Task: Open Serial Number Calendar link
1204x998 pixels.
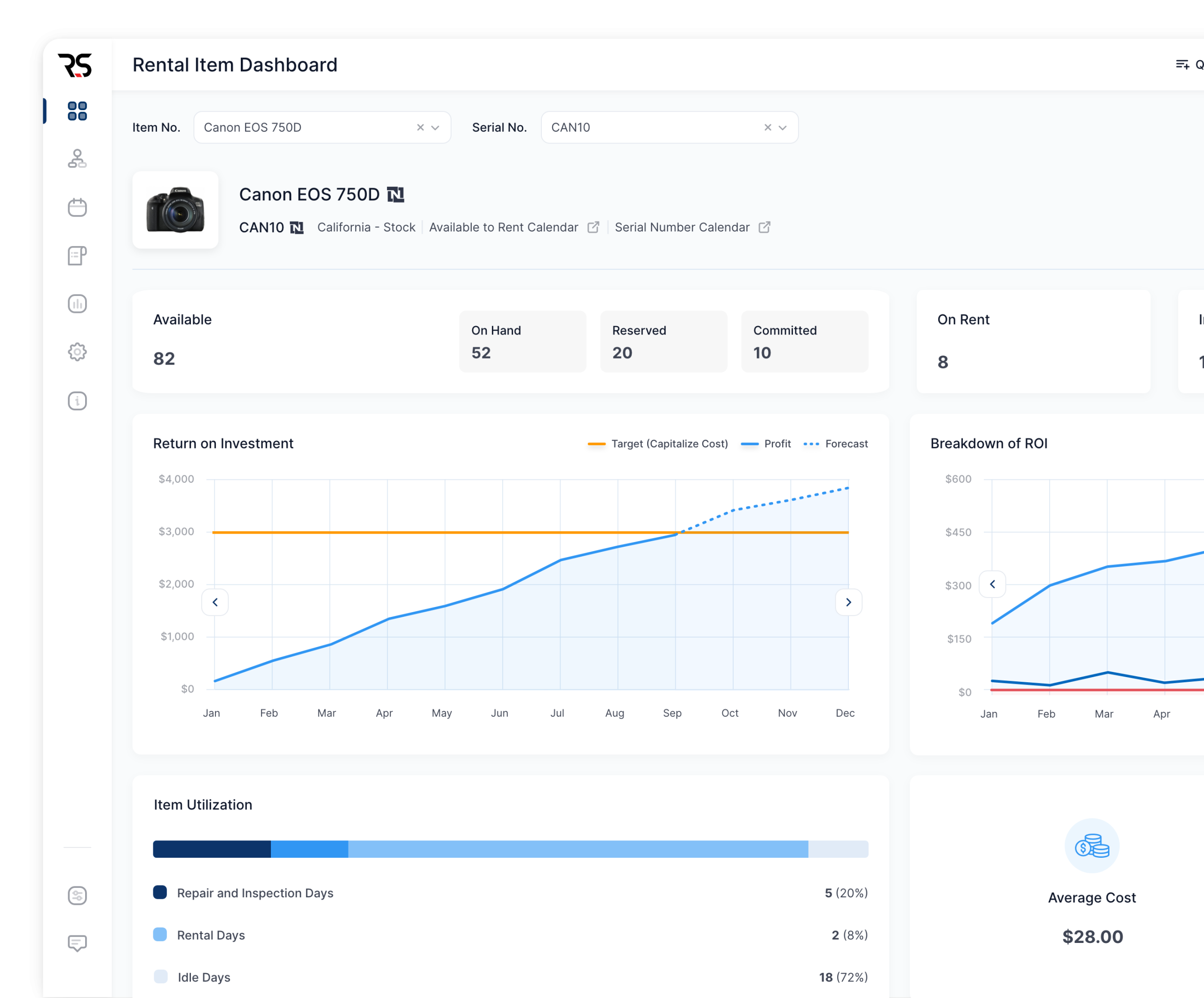Action: 682,227
